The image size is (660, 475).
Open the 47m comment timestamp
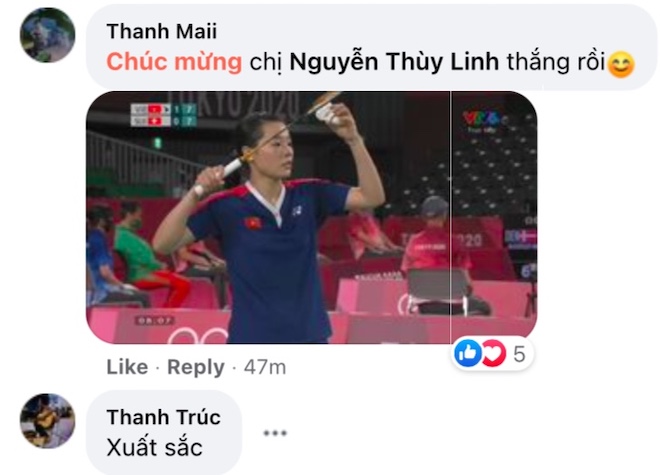[x=265, y=367]
